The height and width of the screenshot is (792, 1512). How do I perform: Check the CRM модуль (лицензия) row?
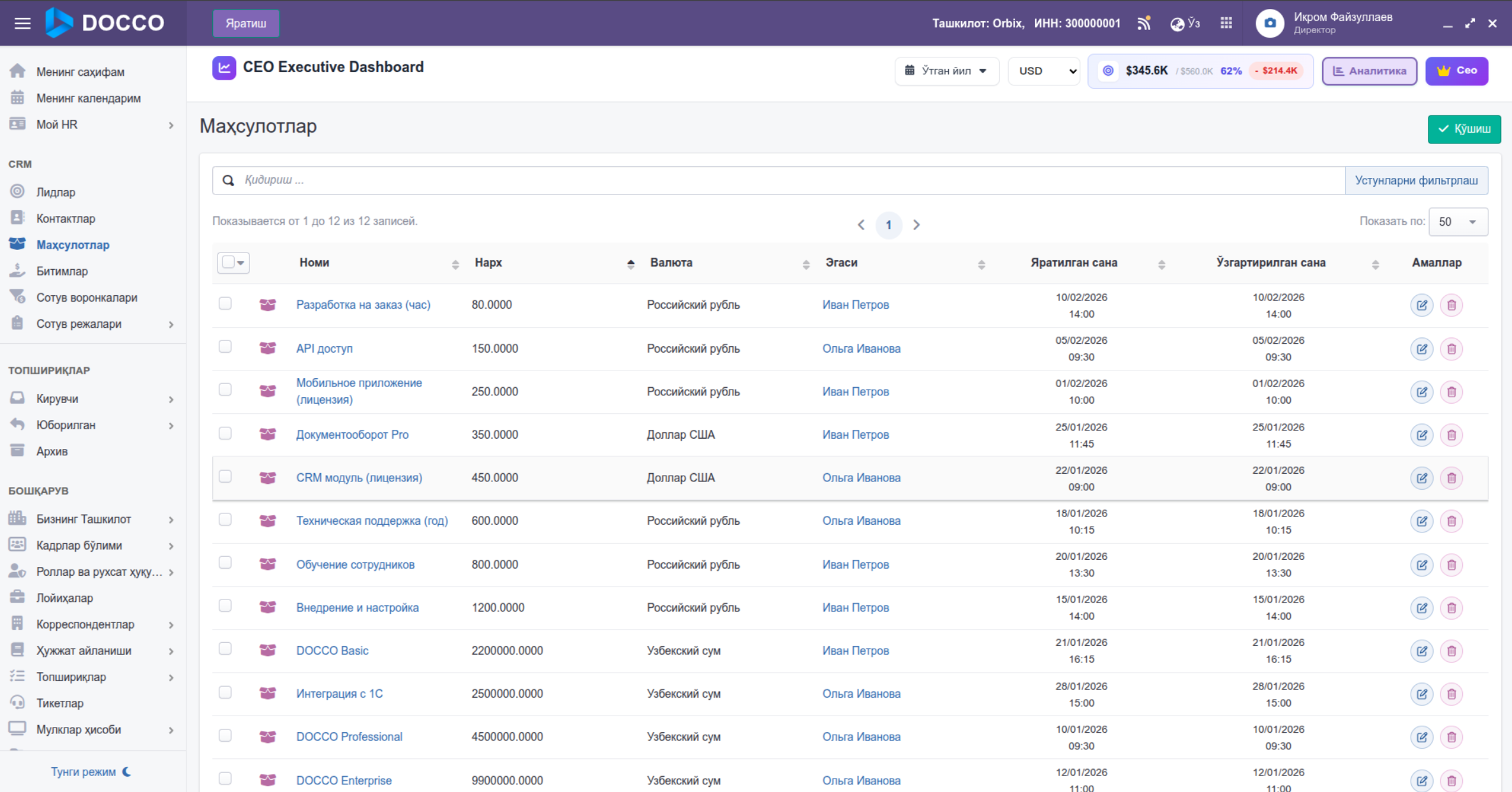(x=225, y=476)
